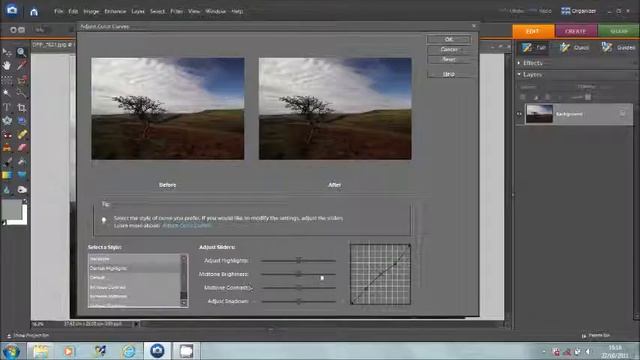Choose Increase Contrast style
The image size is (640, 360).
134,287
